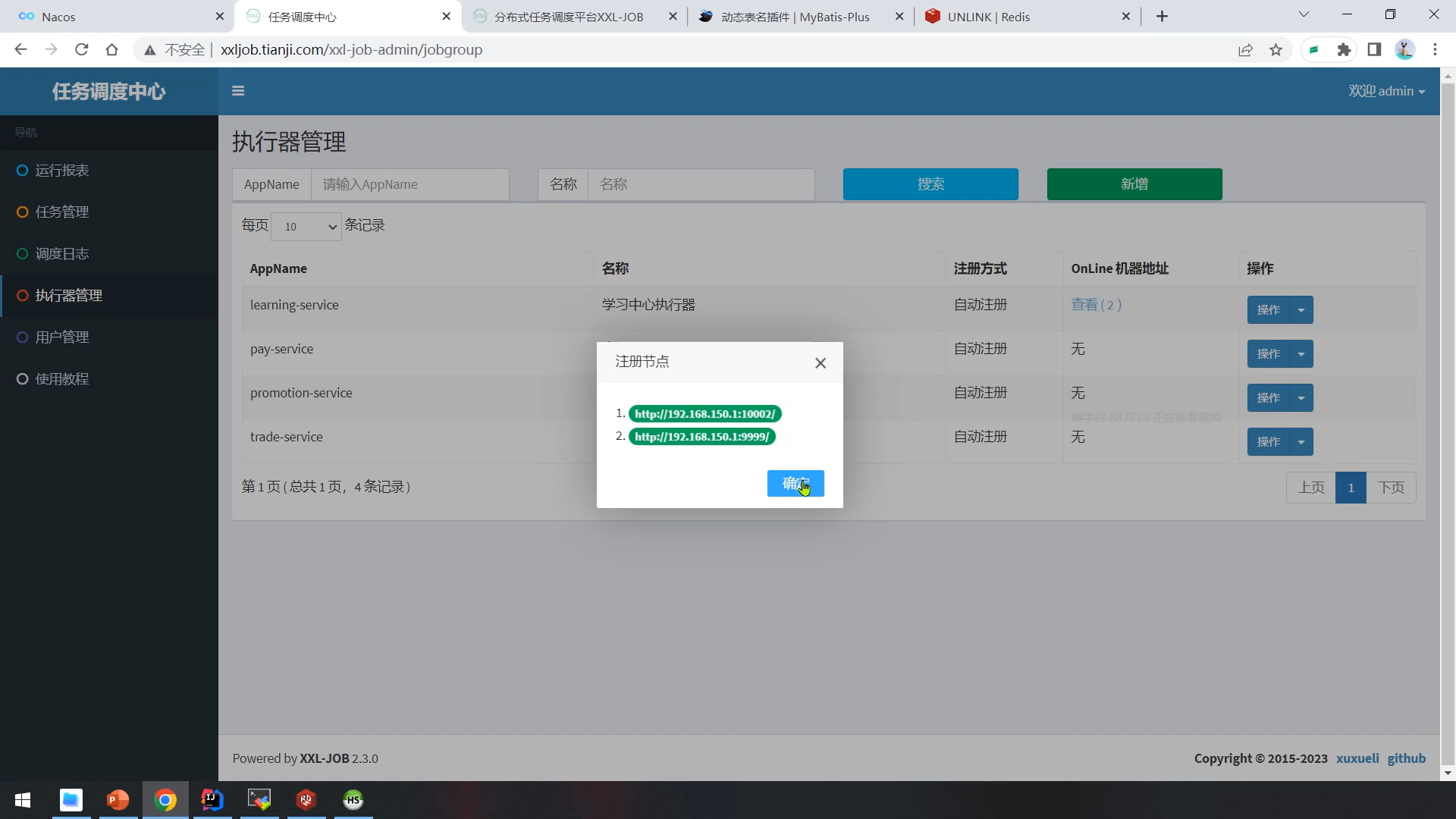Open the 每页 records-per-page dropdown
Image resolution: width=1456 pixels, height=819 pixels.
point(306,227)
